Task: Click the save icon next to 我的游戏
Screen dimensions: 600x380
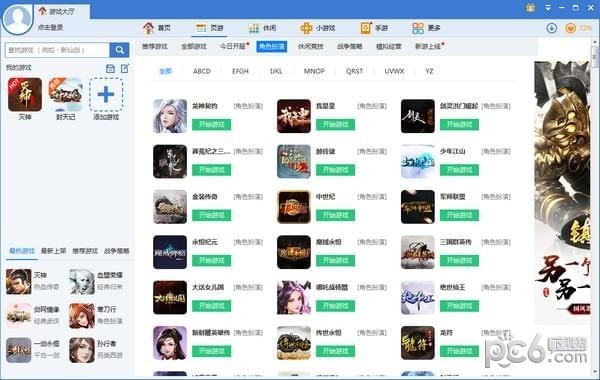Action: [110, 68]
